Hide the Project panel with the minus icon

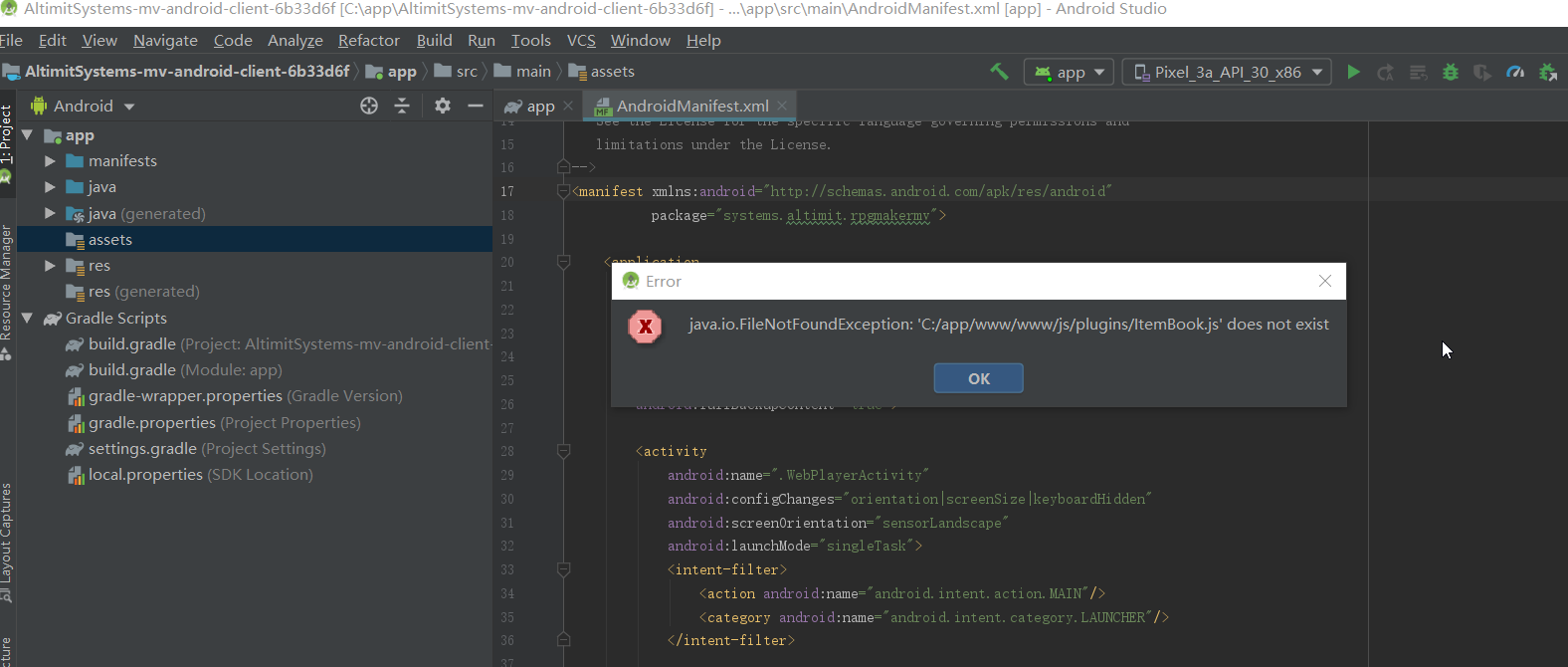[x=476, y=106]
